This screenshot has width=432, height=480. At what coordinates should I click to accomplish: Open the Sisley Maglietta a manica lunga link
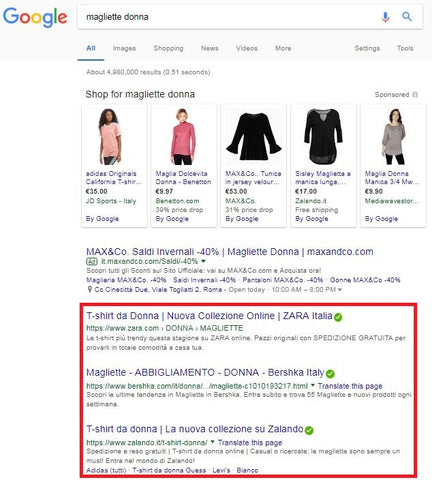point(323,178)
